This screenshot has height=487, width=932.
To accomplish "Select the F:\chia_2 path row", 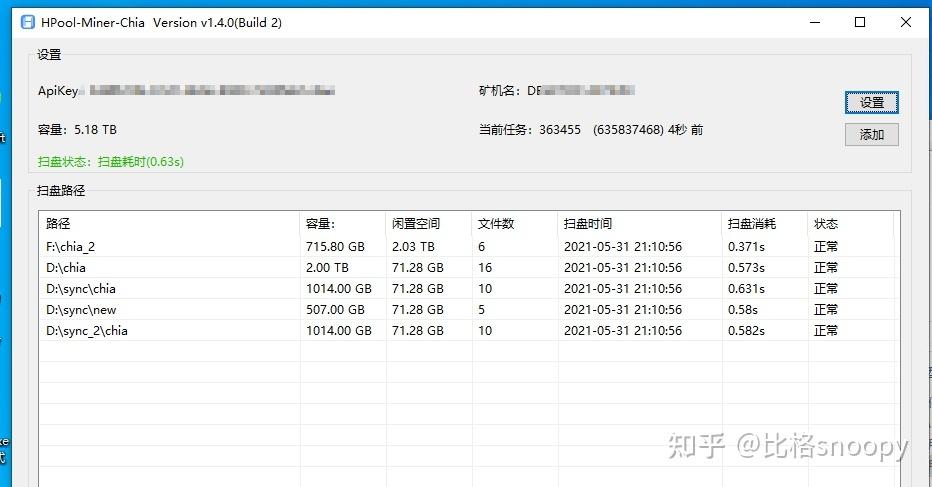I will (x=469, y=246).
